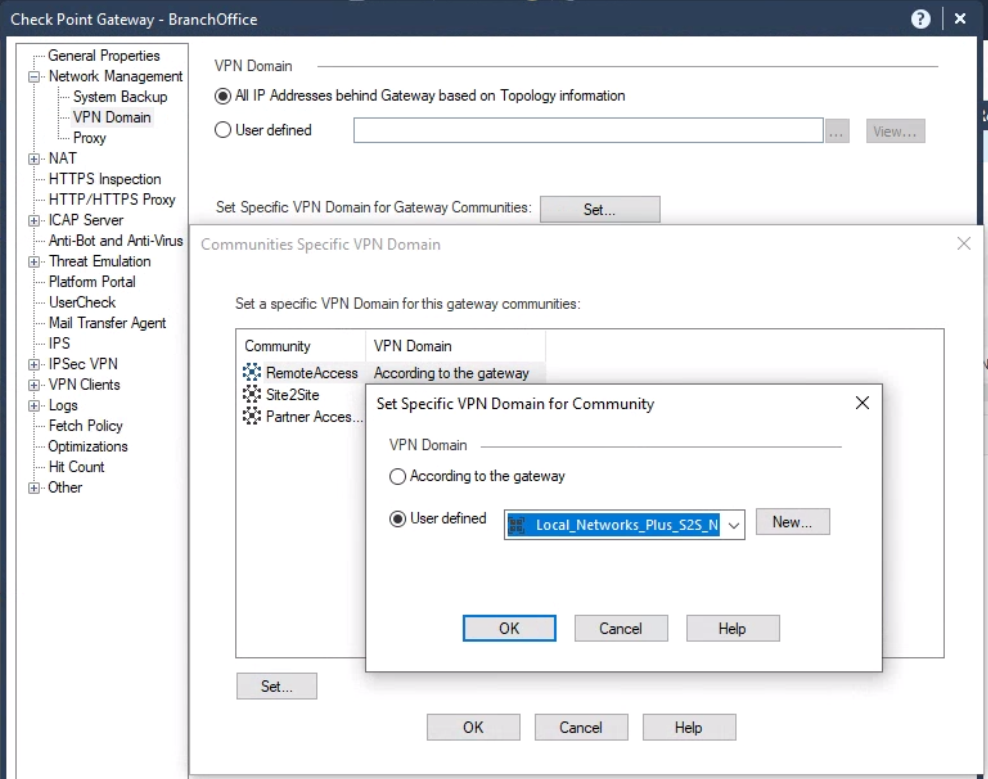Choose According to the gateway radio option
The width and height of the screenshot is (988, 779).
(397, 476)
